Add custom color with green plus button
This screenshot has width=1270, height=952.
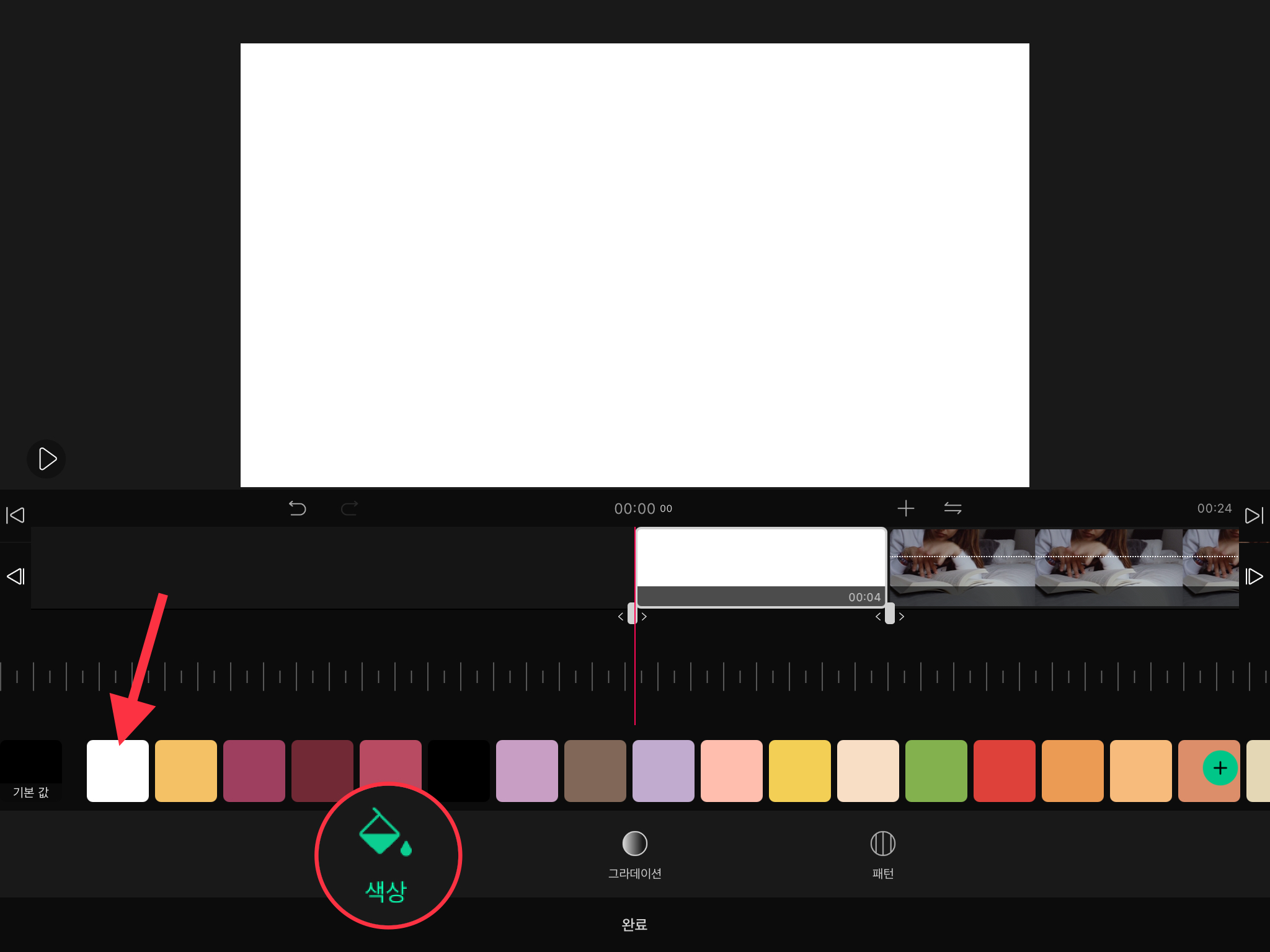(x=1220, y=769)
